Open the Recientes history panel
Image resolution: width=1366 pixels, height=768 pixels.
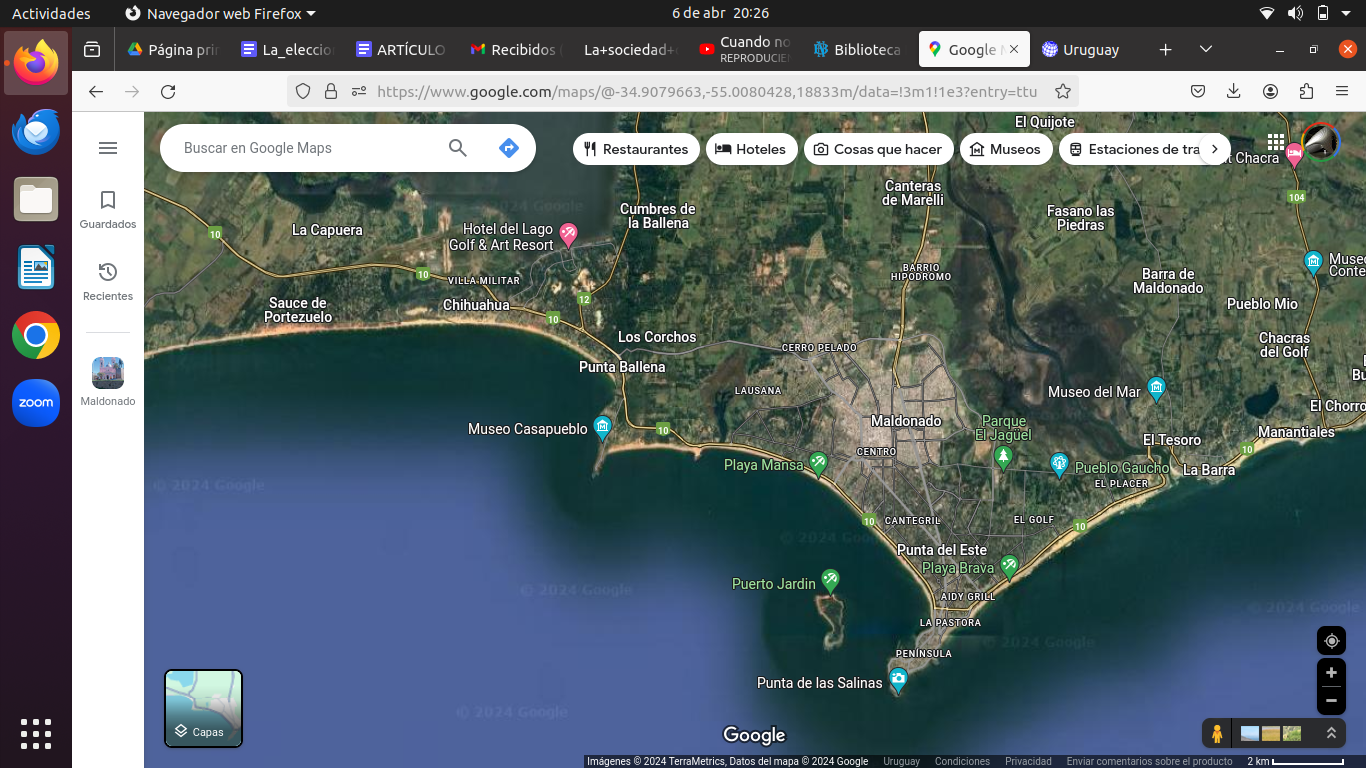click(x=108, y=281)
